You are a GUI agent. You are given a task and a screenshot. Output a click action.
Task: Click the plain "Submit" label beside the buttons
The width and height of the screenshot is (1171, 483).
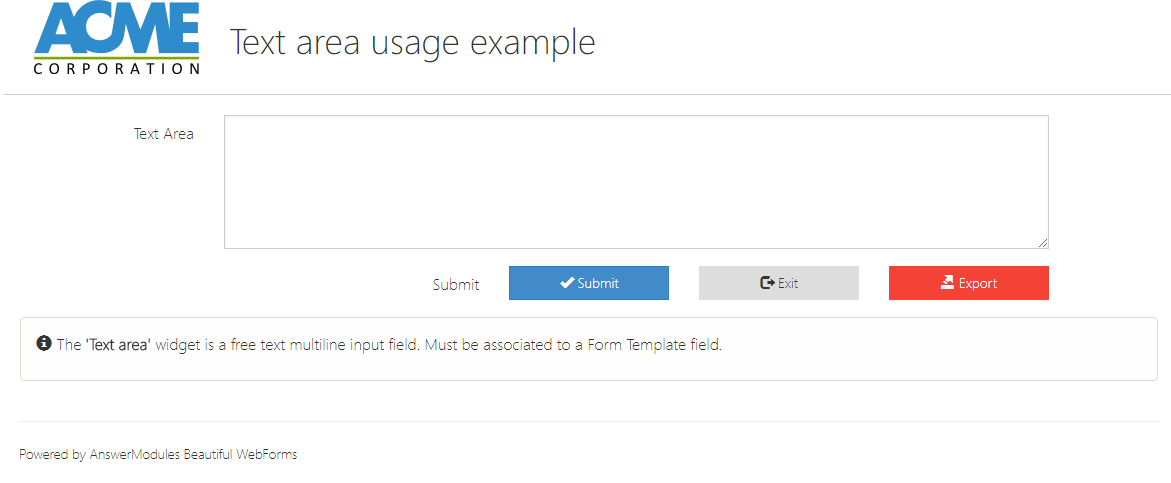click(x=455, y=285)
